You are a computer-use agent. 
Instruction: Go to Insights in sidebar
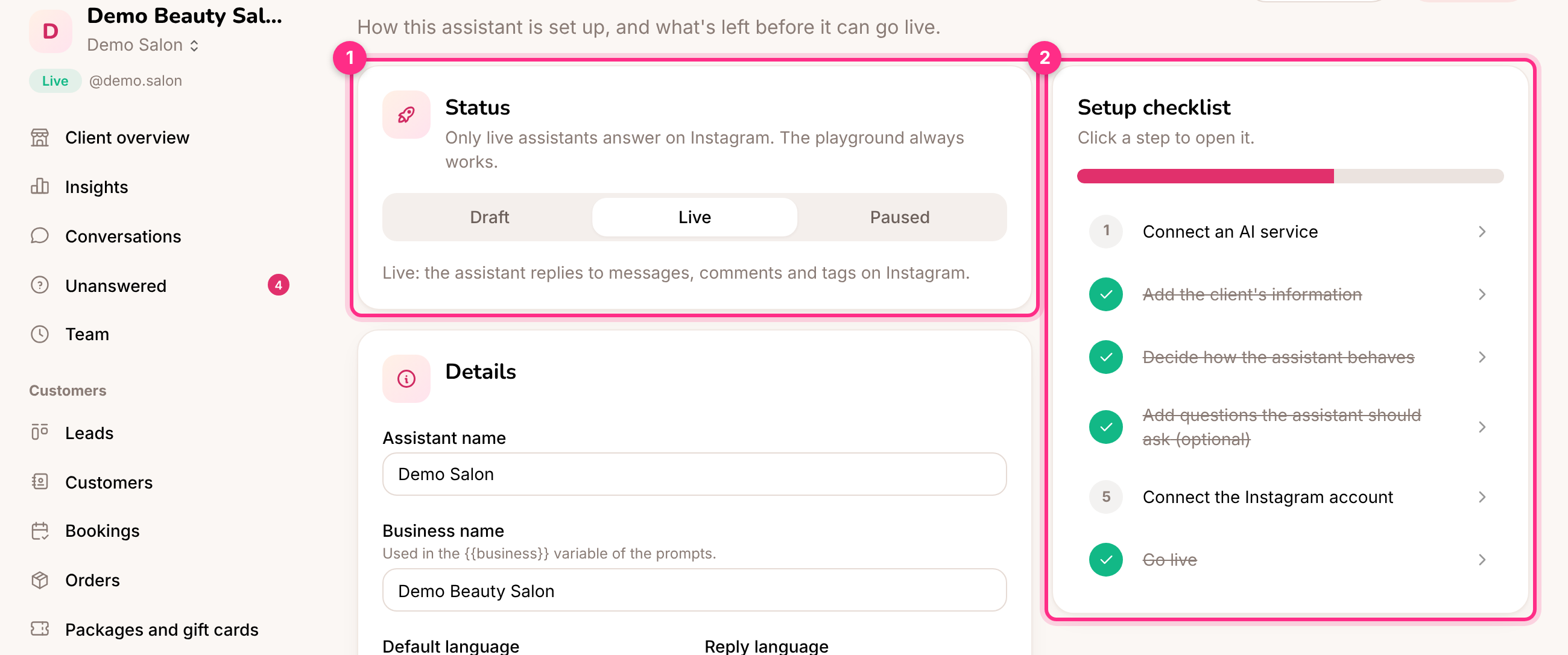click(x=159, y=186)
